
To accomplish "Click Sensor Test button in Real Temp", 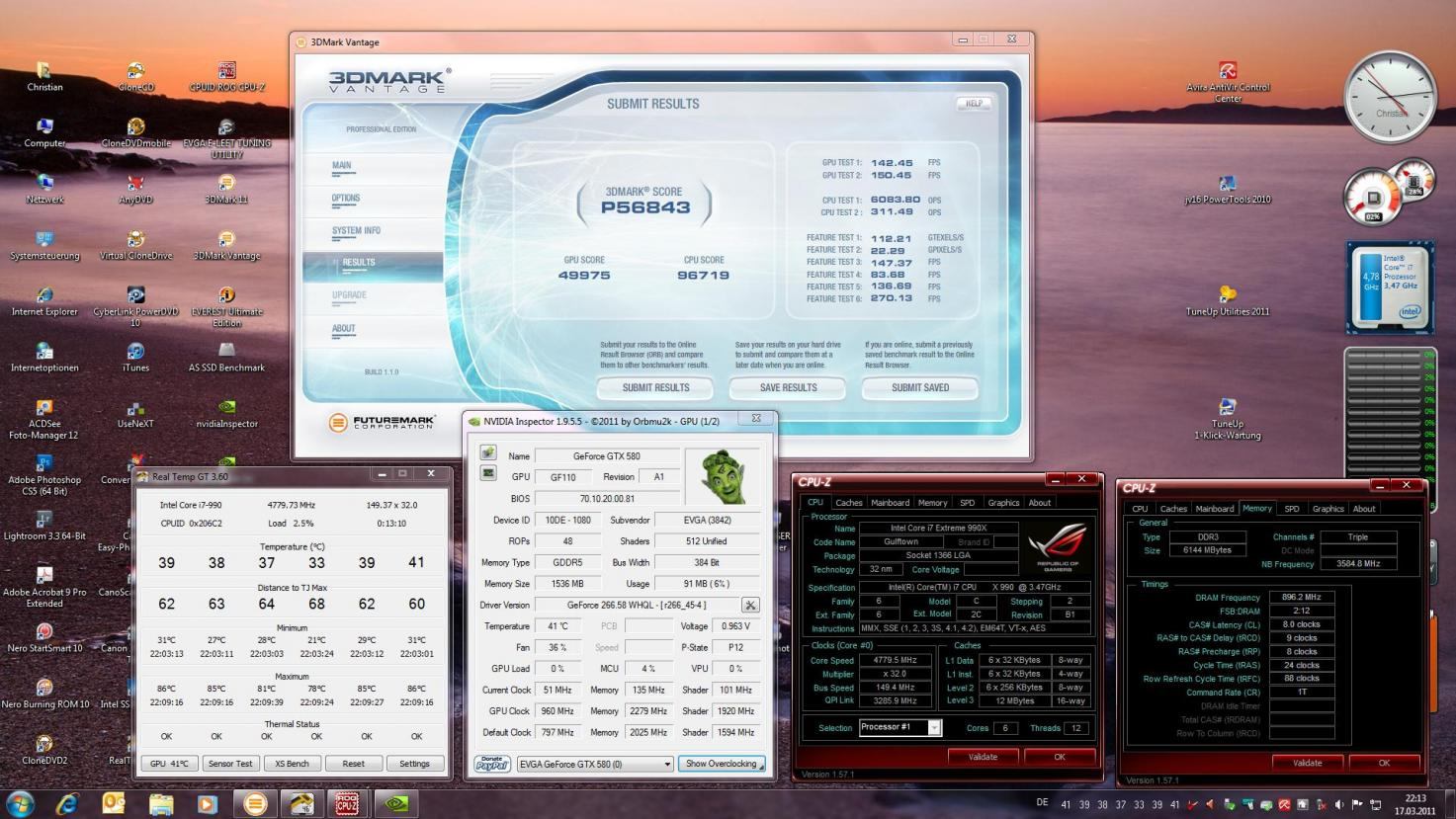I will 230,764.
